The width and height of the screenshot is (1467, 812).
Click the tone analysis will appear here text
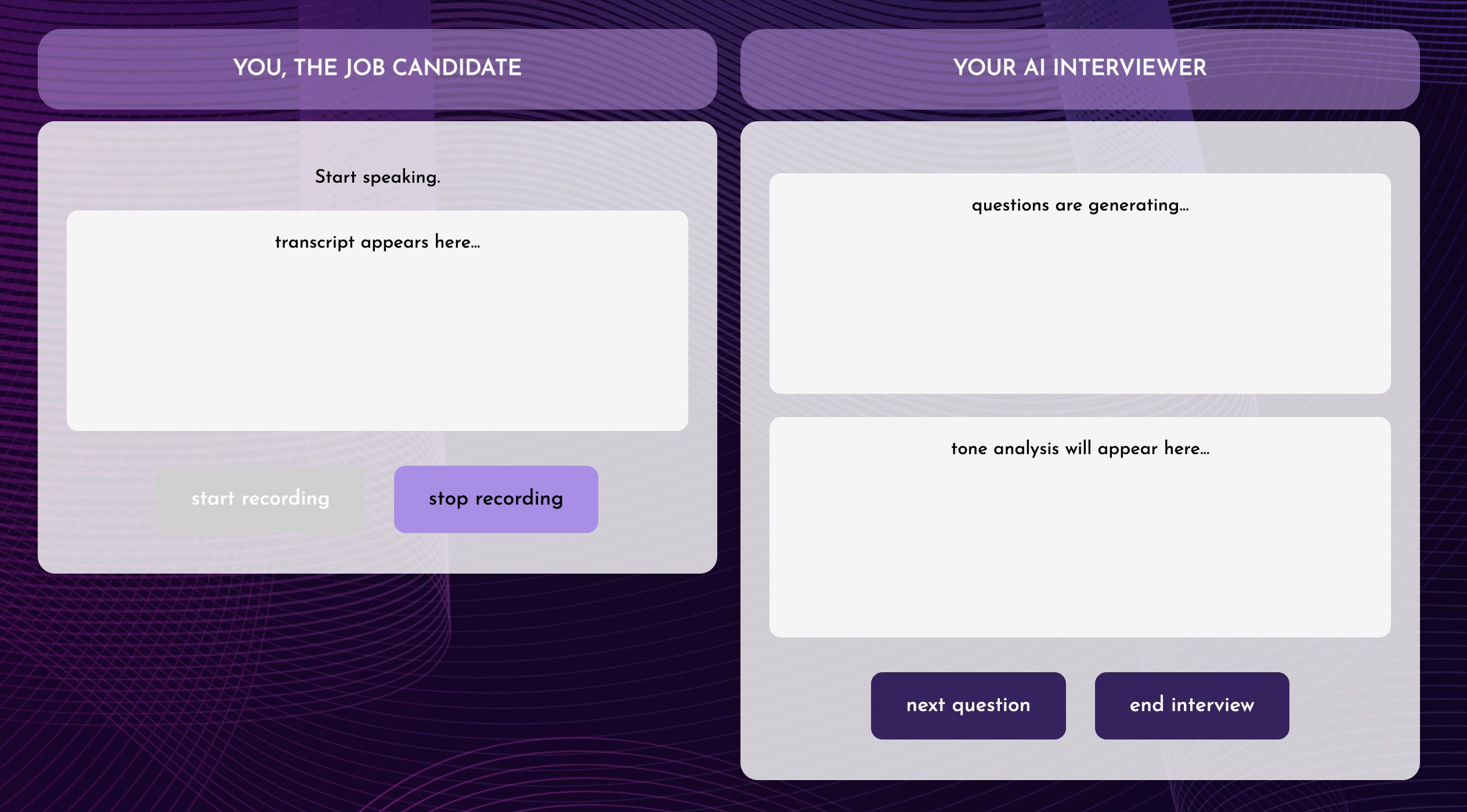[x=1080, y=449]
